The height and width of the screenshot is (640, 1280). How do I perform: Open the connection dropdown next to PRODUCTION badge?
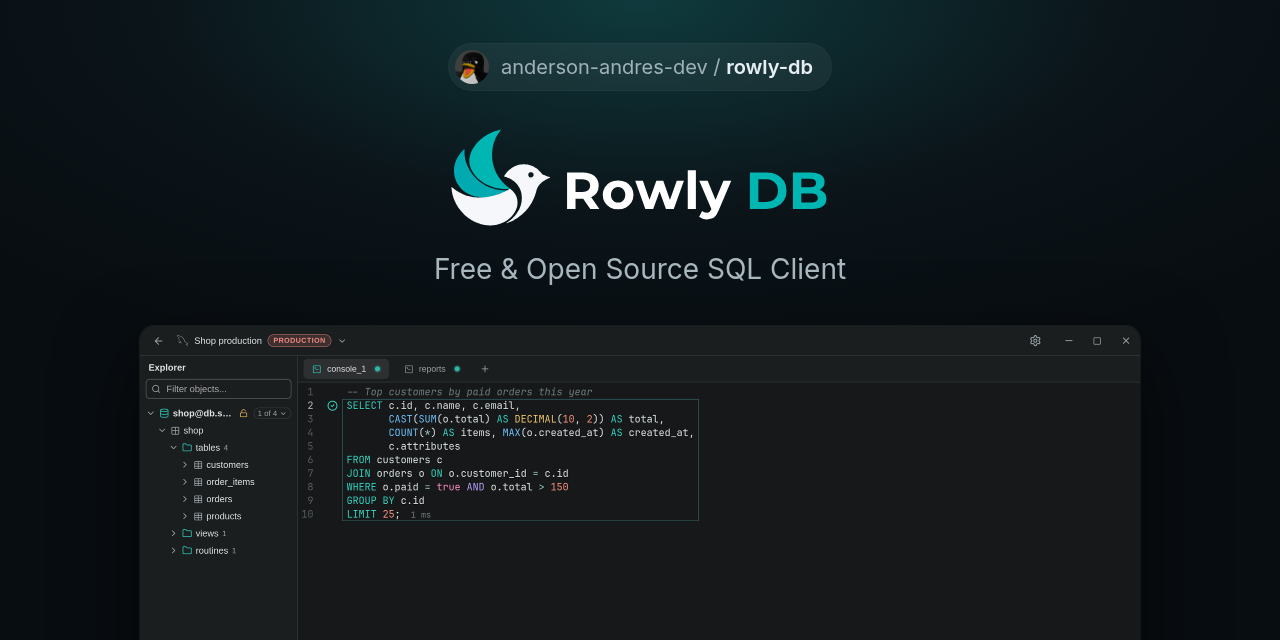342,341
